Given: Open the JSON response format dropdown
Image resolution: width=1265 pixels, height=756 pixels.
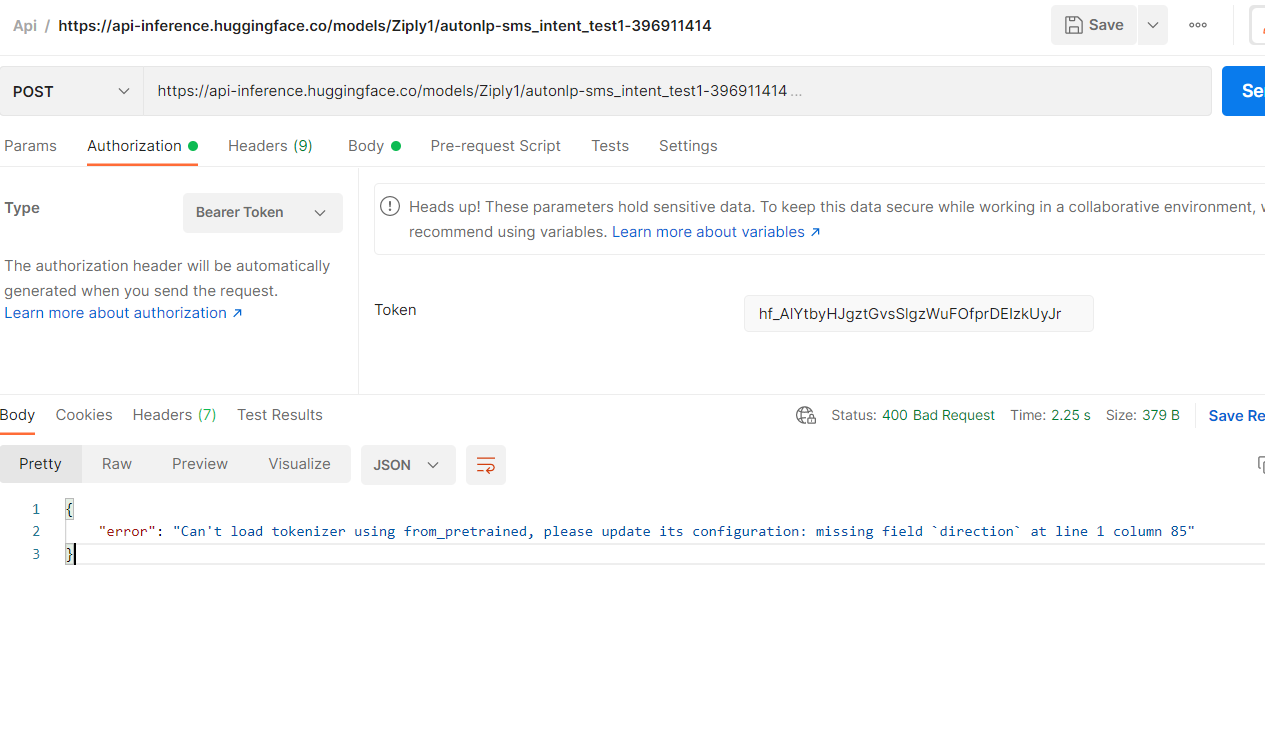Looking at the screenshot, I should 408,464.
